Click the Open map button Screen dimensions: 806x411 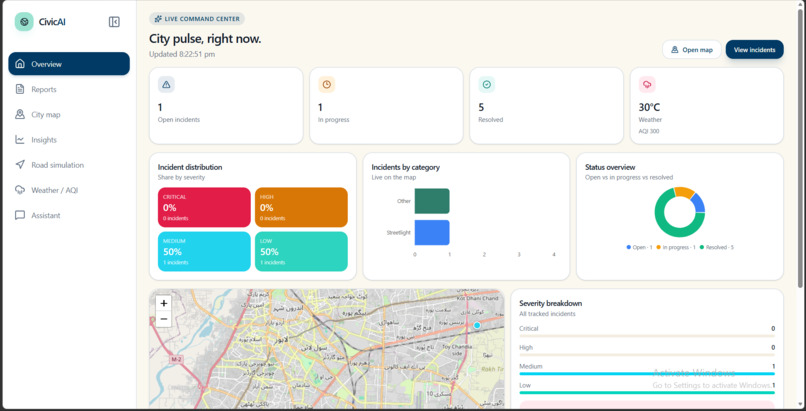pyautogui.click(x=692, y=50)
